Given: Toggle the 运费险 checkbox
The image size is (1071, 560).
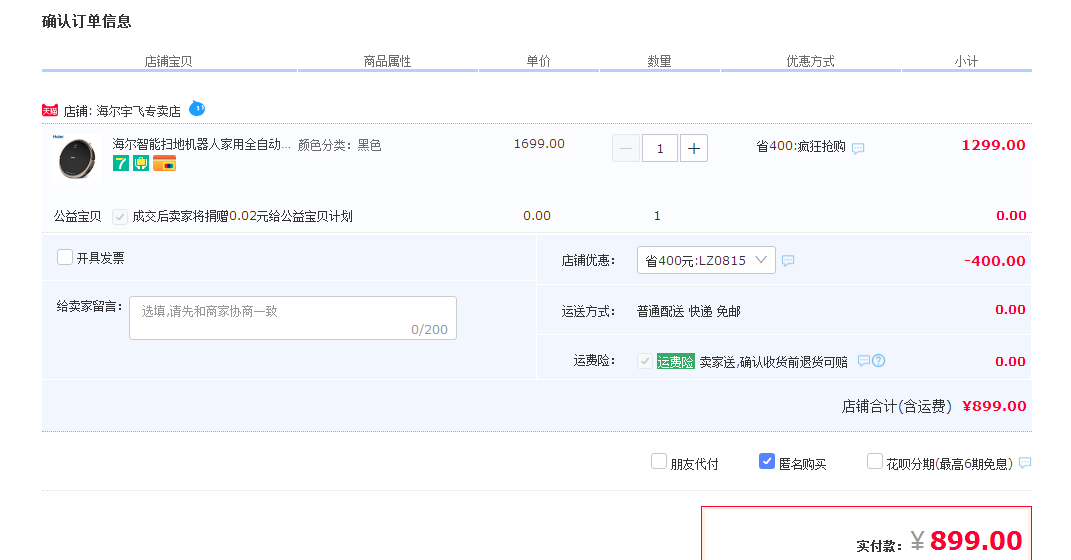Looking at the screenshot, I should pyautogui.click(x=644, y=361).
